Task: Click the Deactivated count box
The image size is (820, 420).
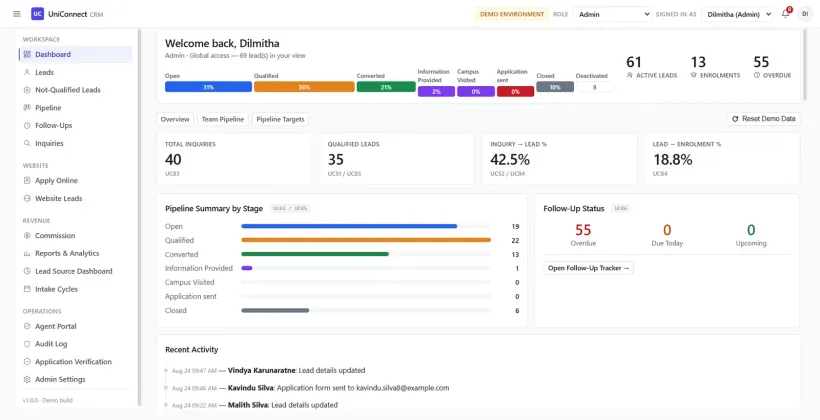Action: 595,87
